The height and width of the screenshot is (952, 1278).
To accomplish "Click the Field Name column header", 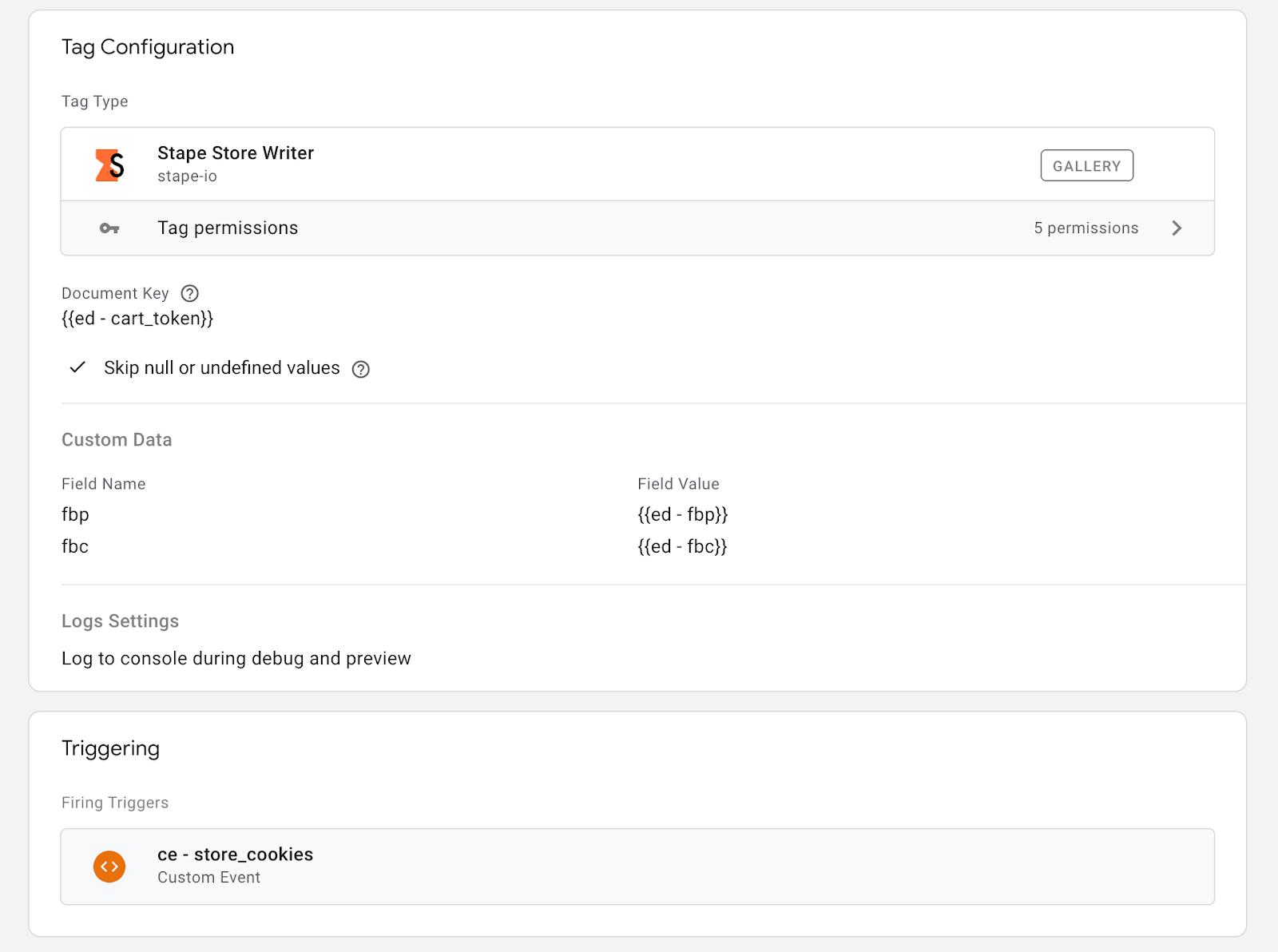I will tap(104, 484).
